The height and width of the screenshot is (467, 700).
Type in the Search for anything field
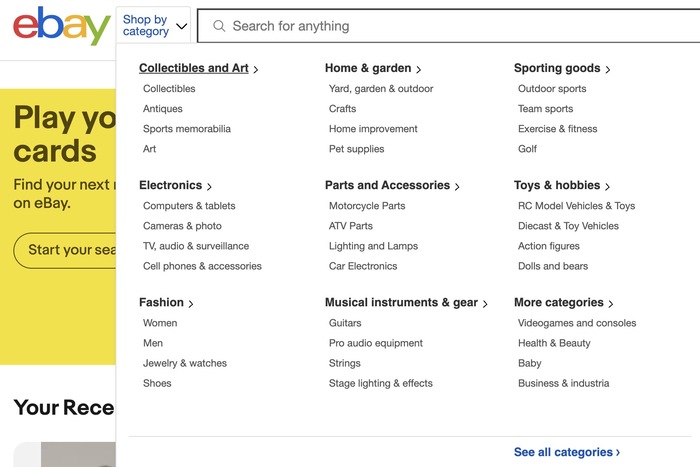[450, 26]
